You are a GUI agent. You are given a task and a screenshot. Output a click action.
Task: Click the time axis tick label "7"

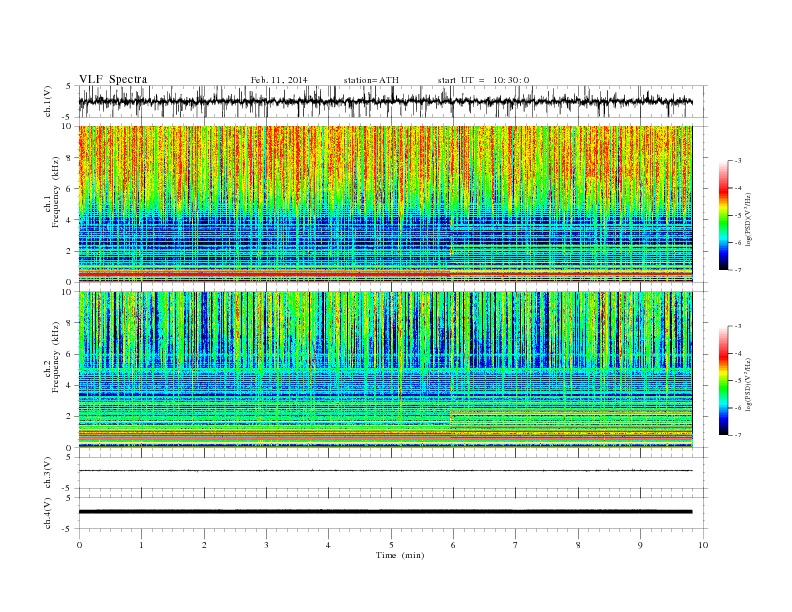click(x=516, y=545)
